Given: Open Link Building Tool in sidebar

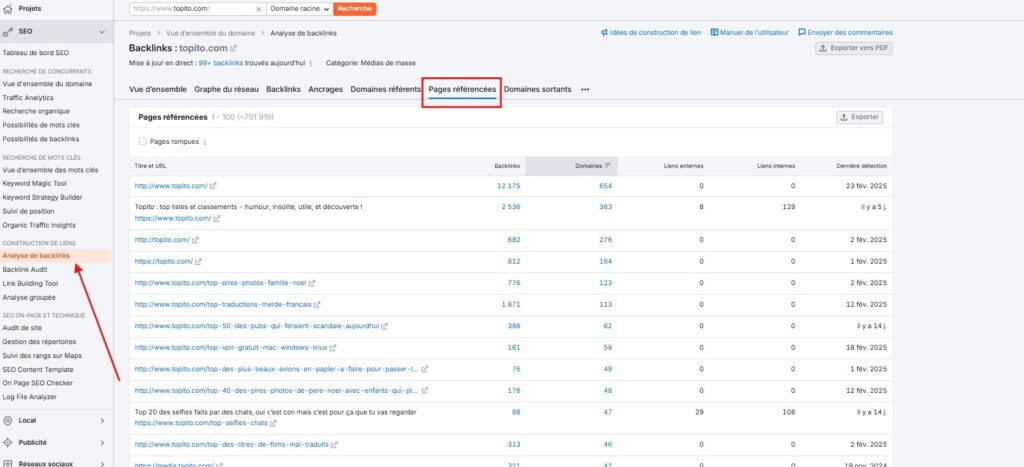Looking at the screenshot, I should (30, 283).
